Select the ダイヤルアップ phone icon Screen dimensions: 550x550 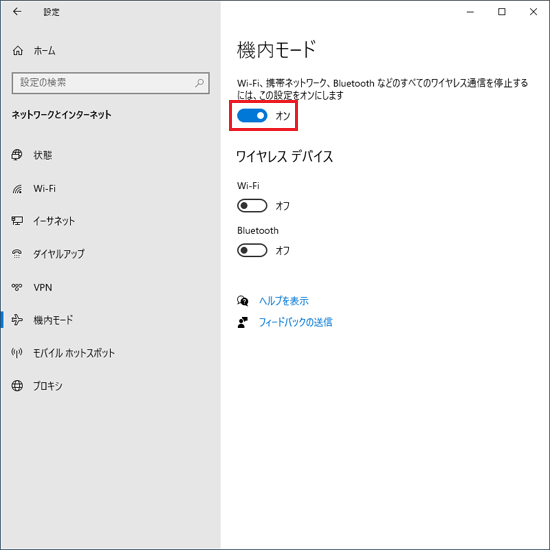point(17,254)
